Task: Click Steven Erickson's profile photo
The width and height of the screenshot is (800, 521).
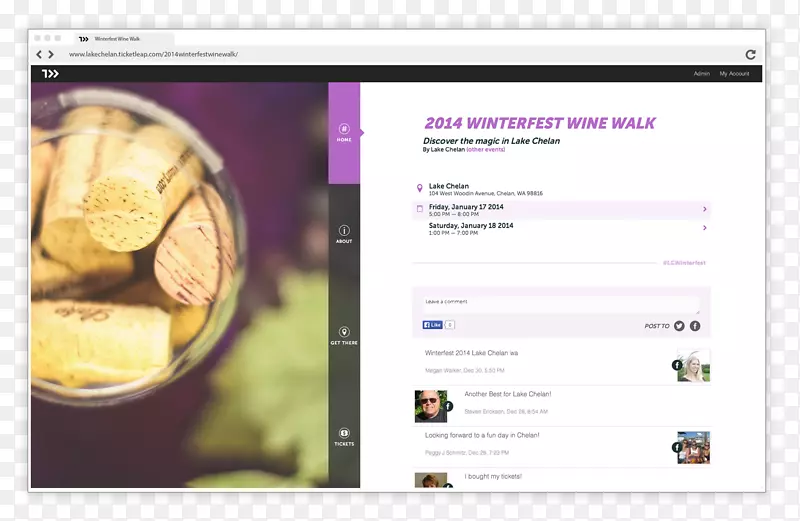Action: pyautogui.click(x=431, y=405)
